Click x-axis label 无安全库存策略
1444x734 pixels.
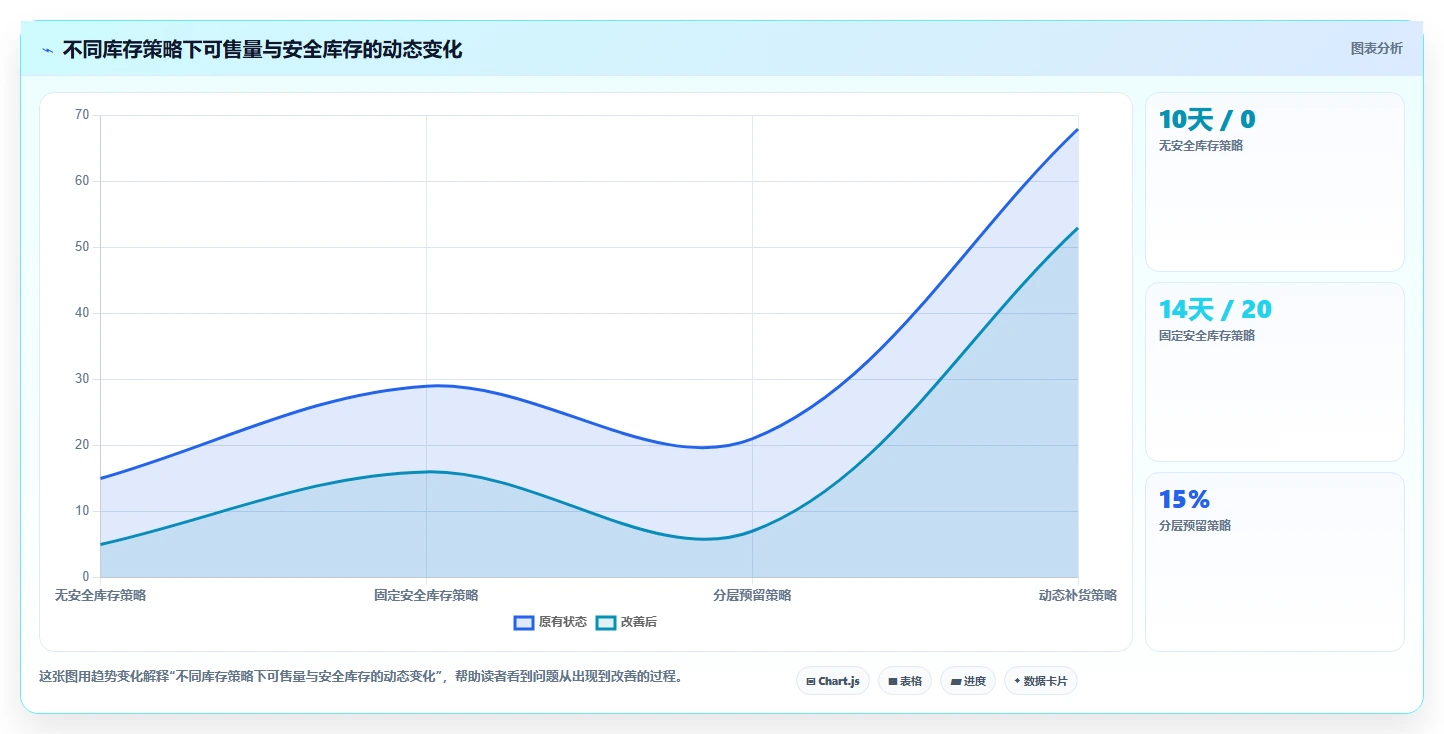(x=100, y=595)
